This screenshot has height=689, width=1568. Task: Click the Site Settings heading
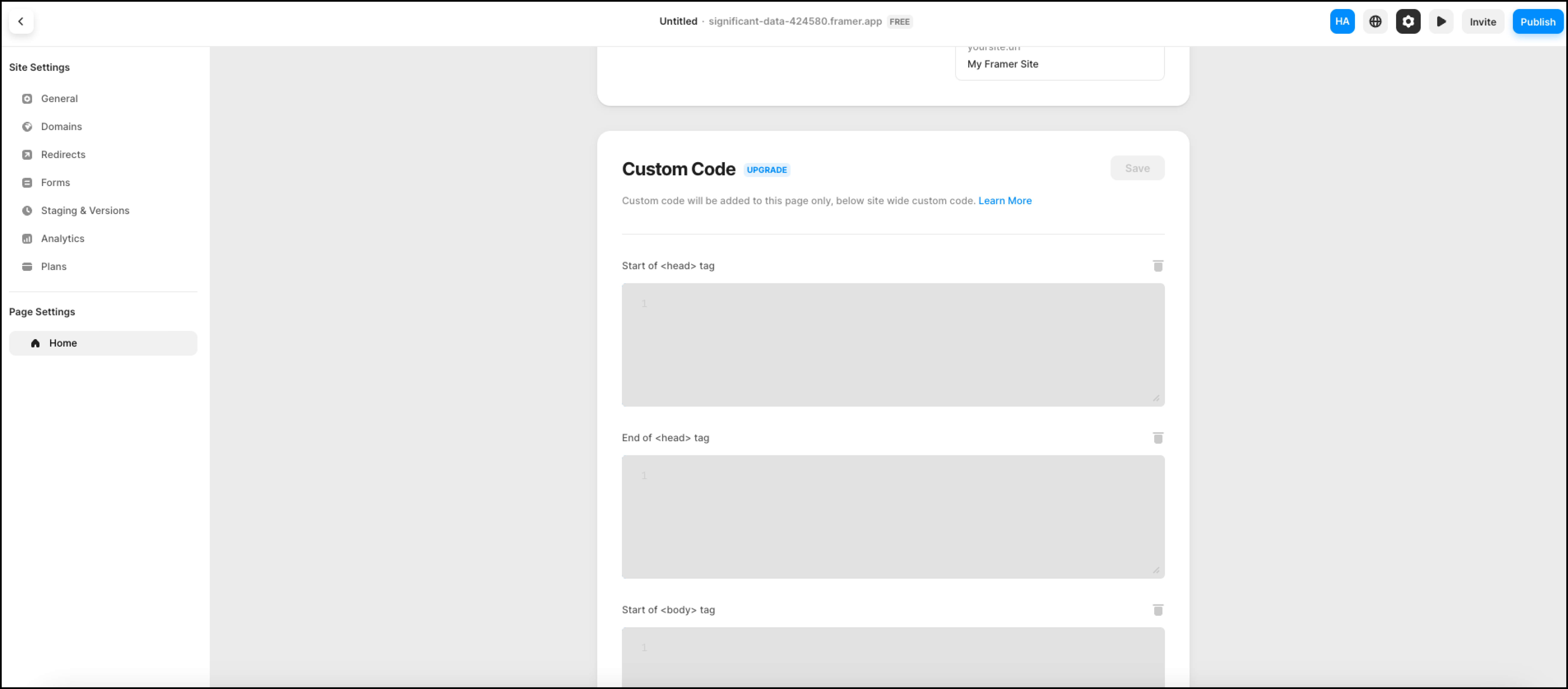pos(40,68)
